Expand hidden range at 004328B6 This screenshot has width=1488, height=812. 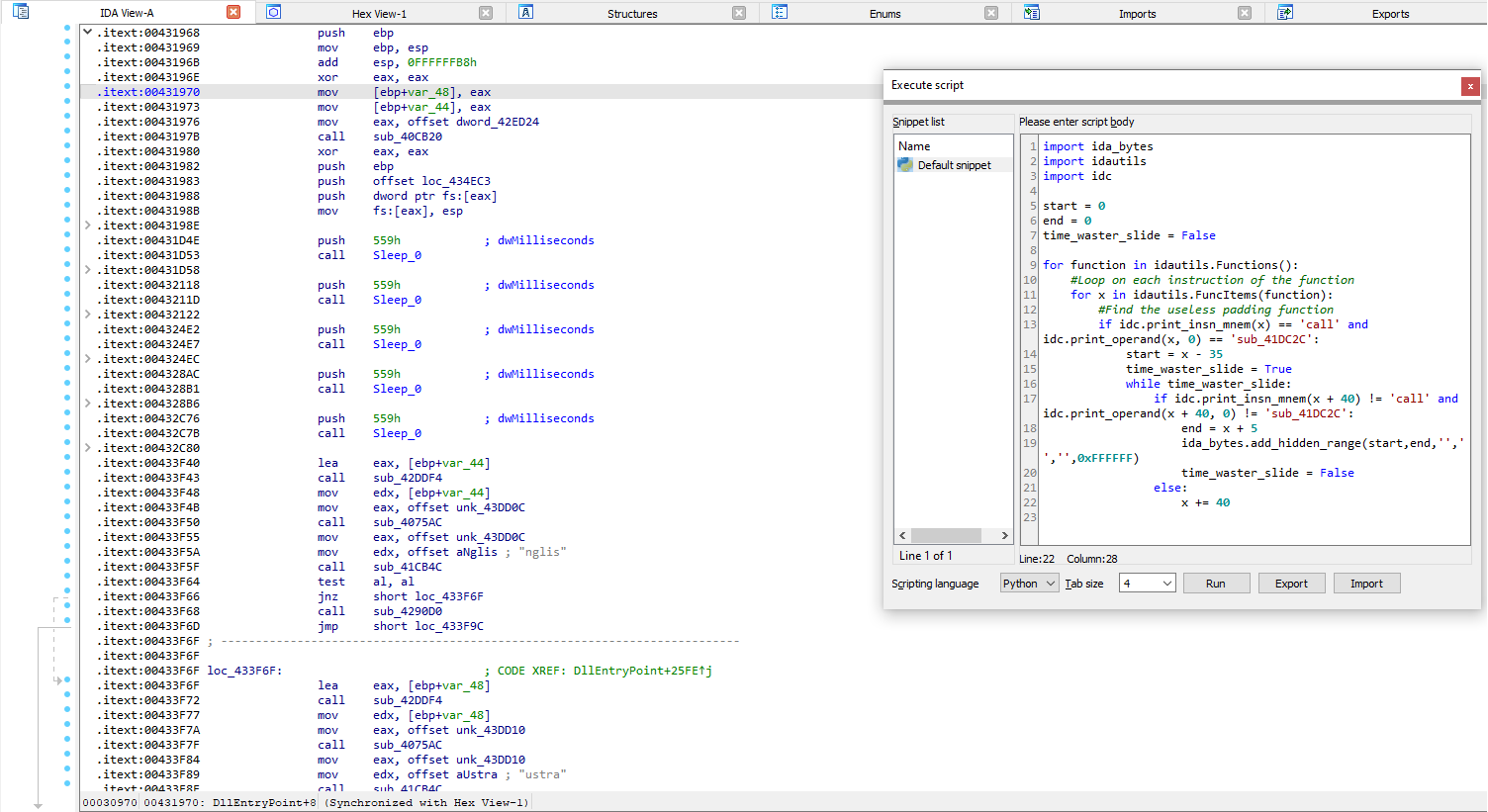pyautogui.click(x=88, y=404)
